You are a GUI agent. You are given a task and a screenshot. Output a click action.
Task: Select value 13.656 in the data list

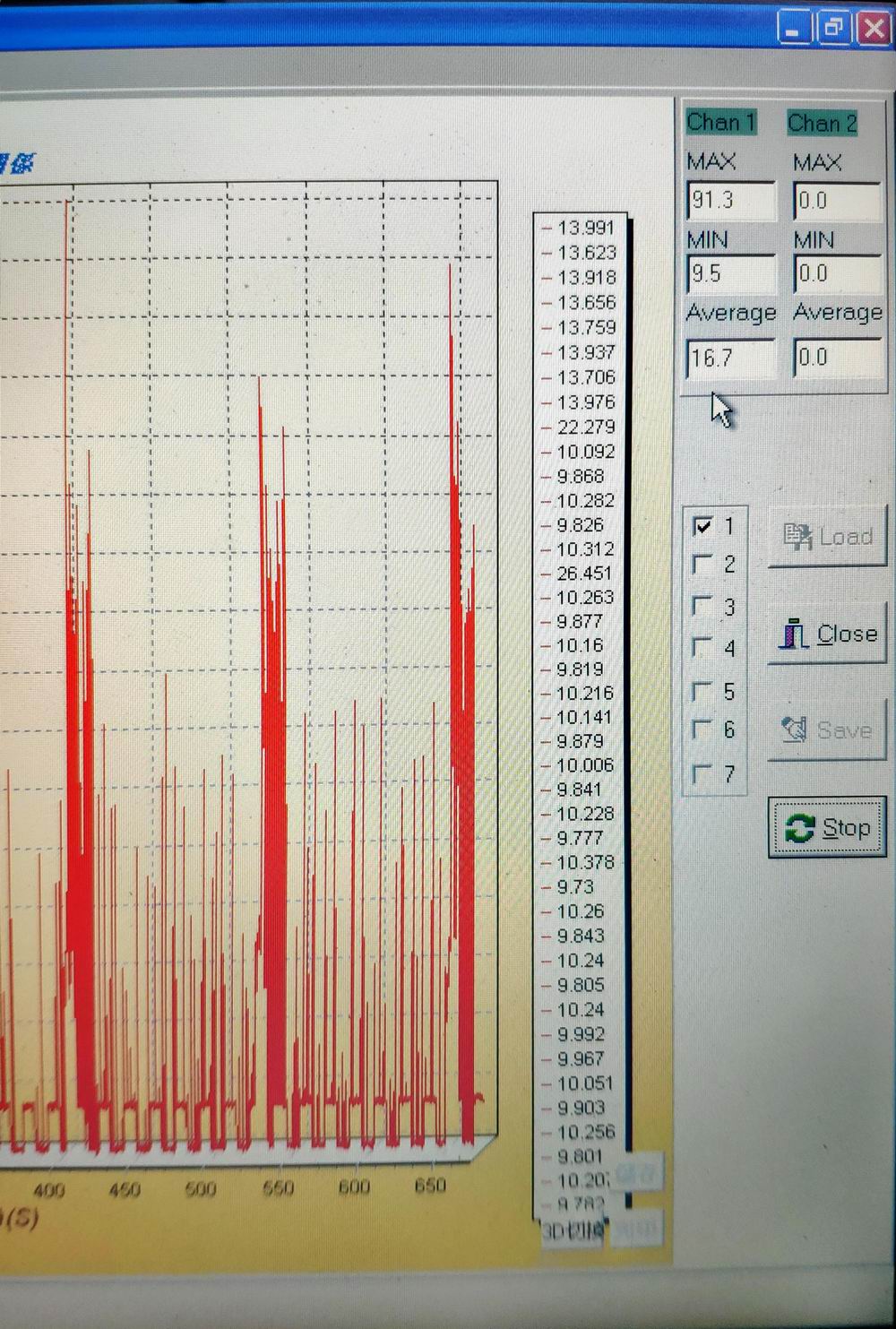tap(586, 303)
